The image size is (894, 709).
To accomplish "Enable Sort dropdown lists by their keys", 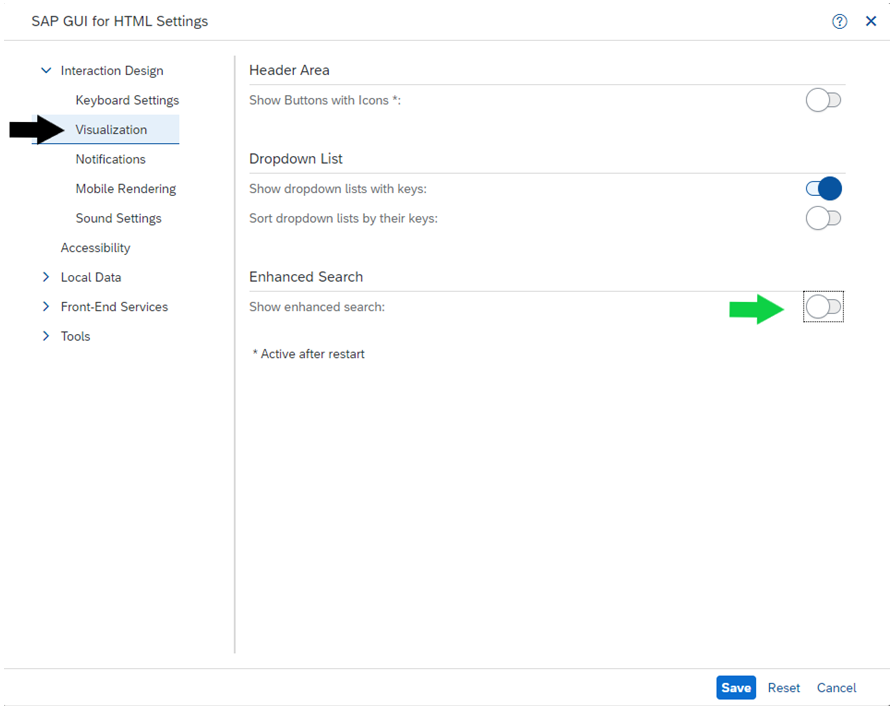I will coord(823,218).
